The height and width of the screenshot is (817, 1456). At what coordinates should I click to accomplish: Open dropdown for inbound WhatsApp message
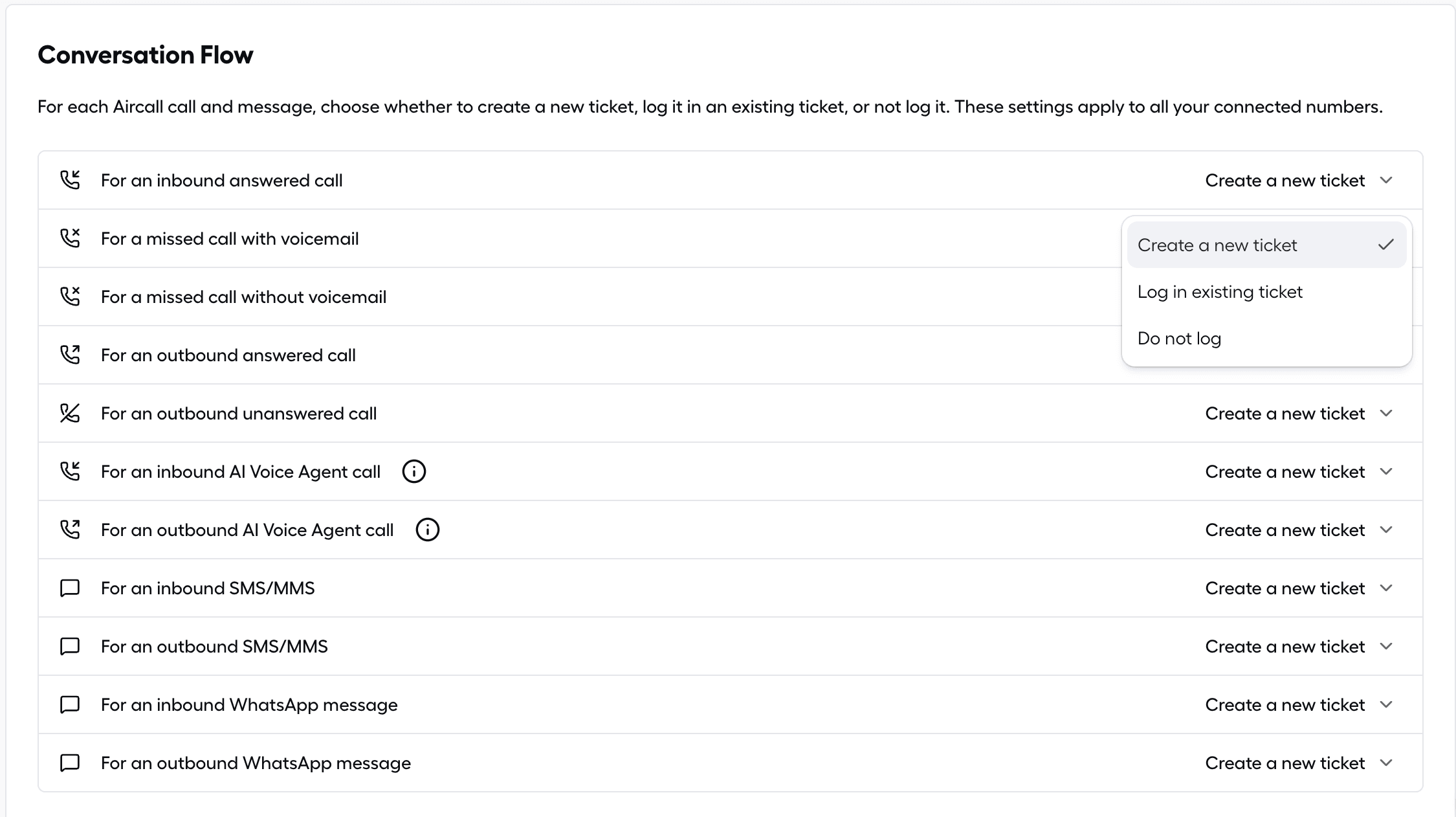coord(1299,704)
